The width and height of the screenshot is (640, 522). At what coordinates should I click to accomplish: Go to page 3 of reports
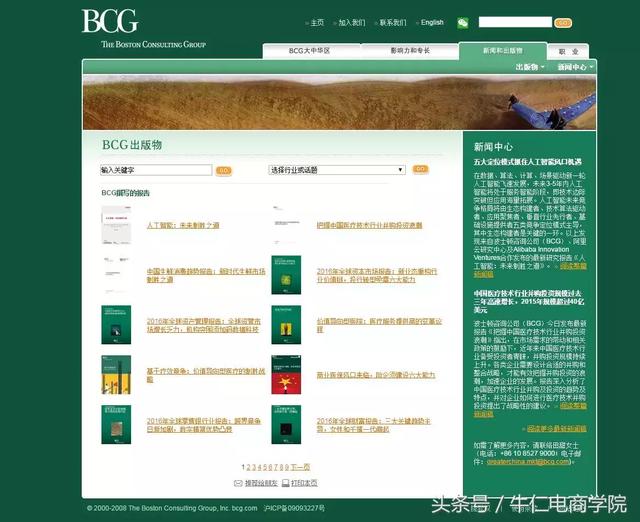(253, 467)
